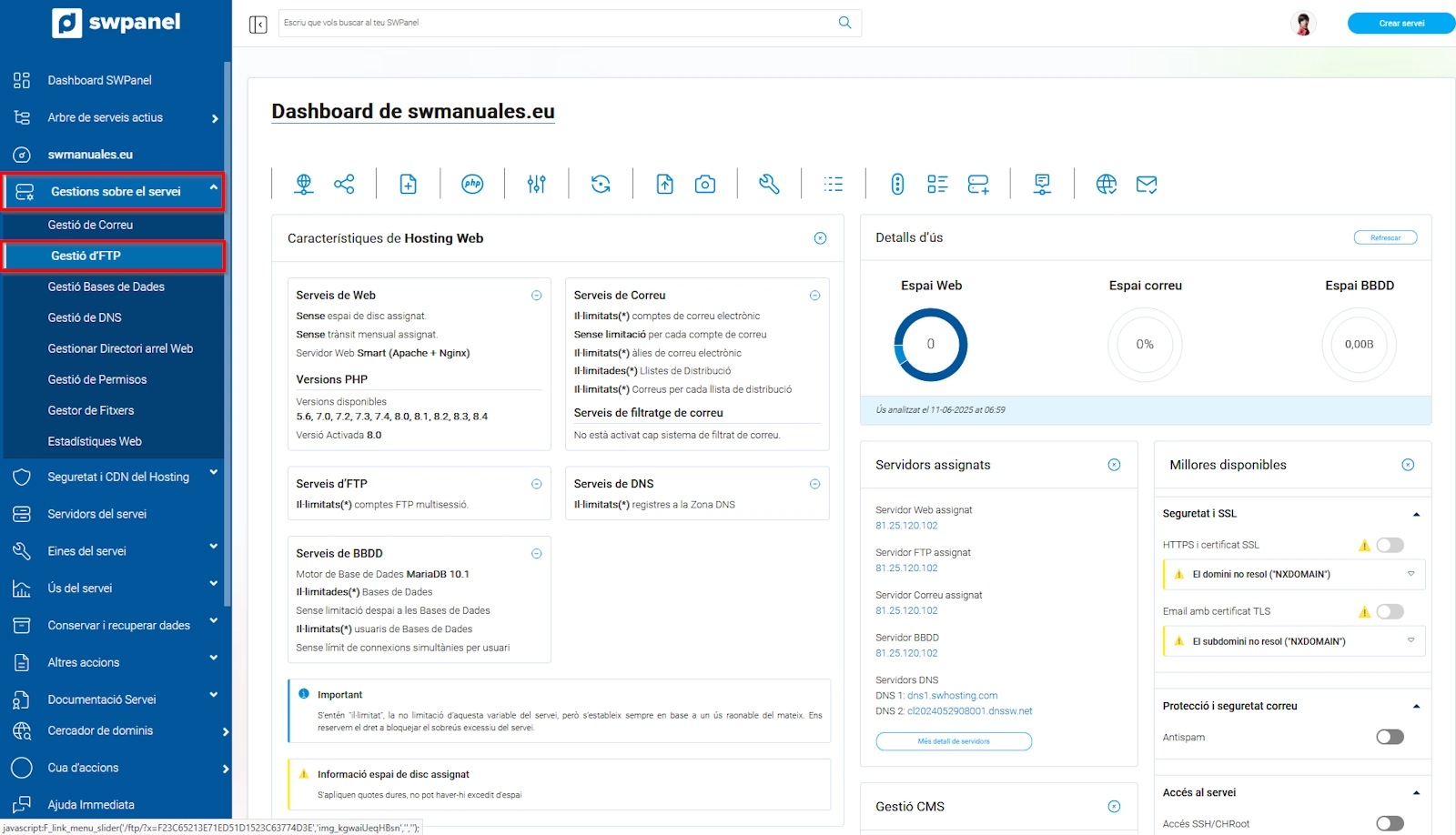1456x835 pixels.
Task: Click the Espai Web usage gauge
Action: pos(930,344)
